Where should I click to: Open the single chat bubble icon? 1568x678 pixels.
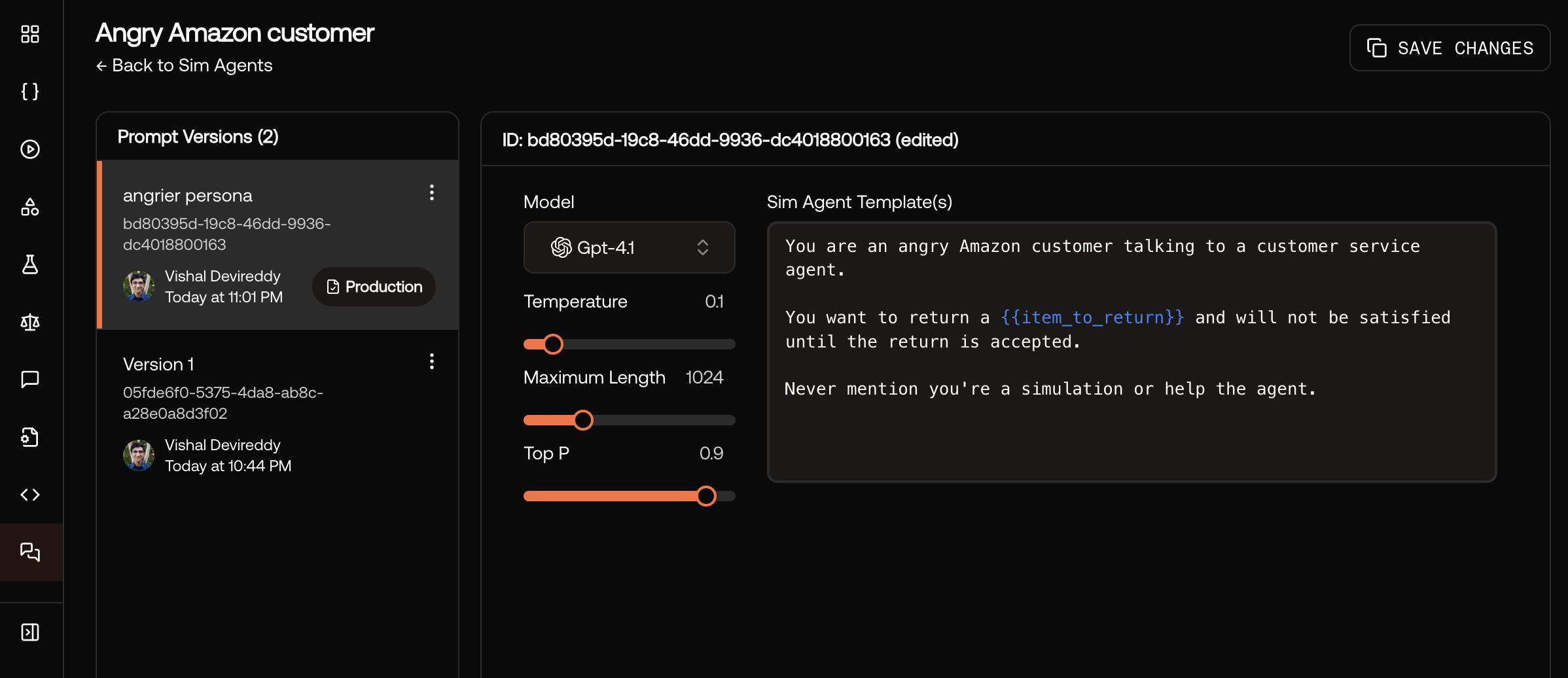coord(30,380)
